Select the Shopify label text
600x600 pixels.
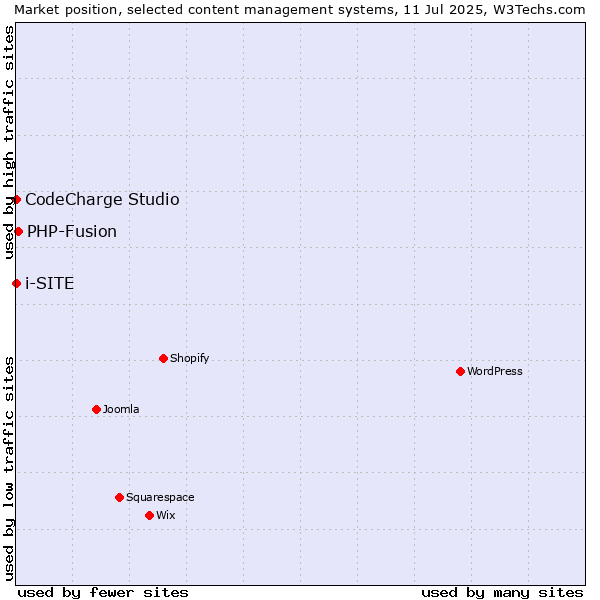[x=189, y=359]
